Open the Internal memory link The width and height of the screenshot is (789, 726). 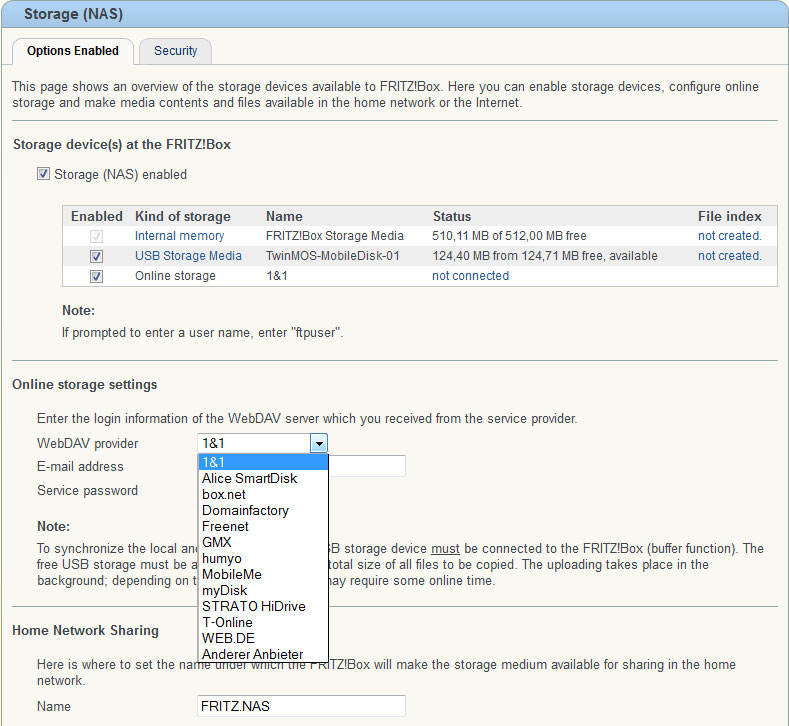tap(179, 235)
